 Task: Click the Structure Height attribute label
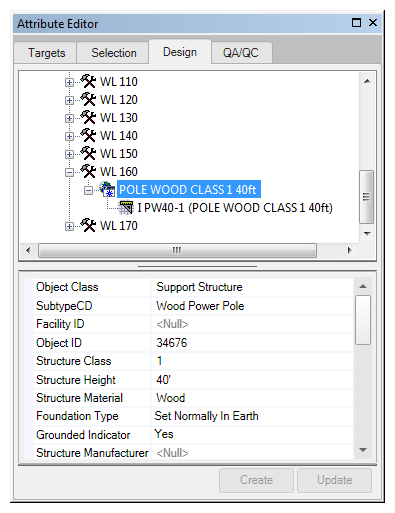(x=76, y=380)
